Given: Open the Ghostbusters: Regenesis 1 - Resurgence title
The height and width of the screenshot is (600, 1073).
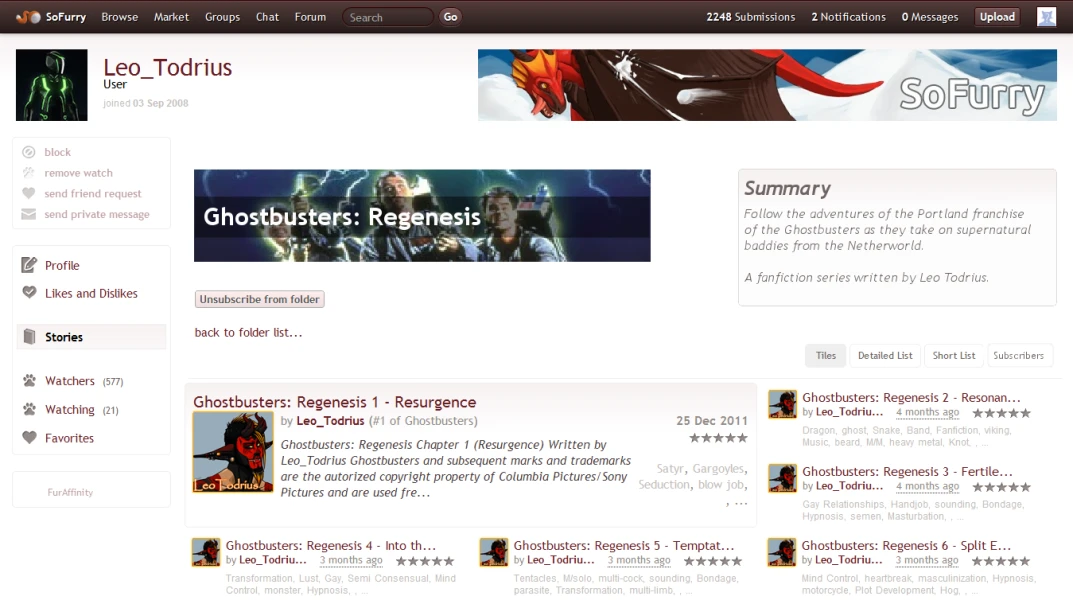Looking at the screenshot, I should click(x=335, y=402).
